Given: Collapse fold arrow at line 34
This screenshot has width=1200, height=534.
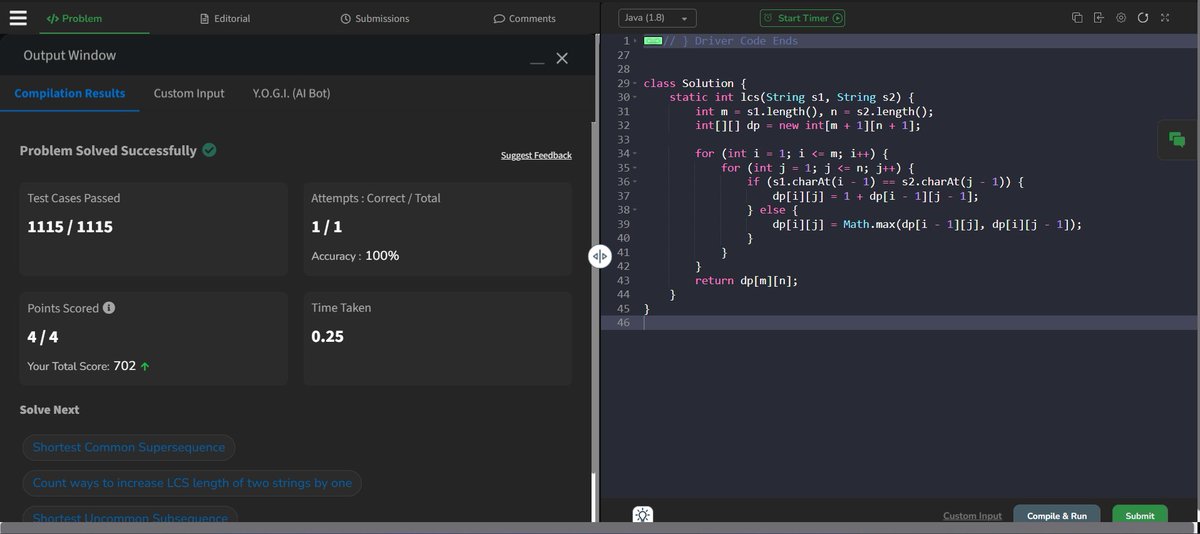Looking at the screenshot, I should [636, 153].
